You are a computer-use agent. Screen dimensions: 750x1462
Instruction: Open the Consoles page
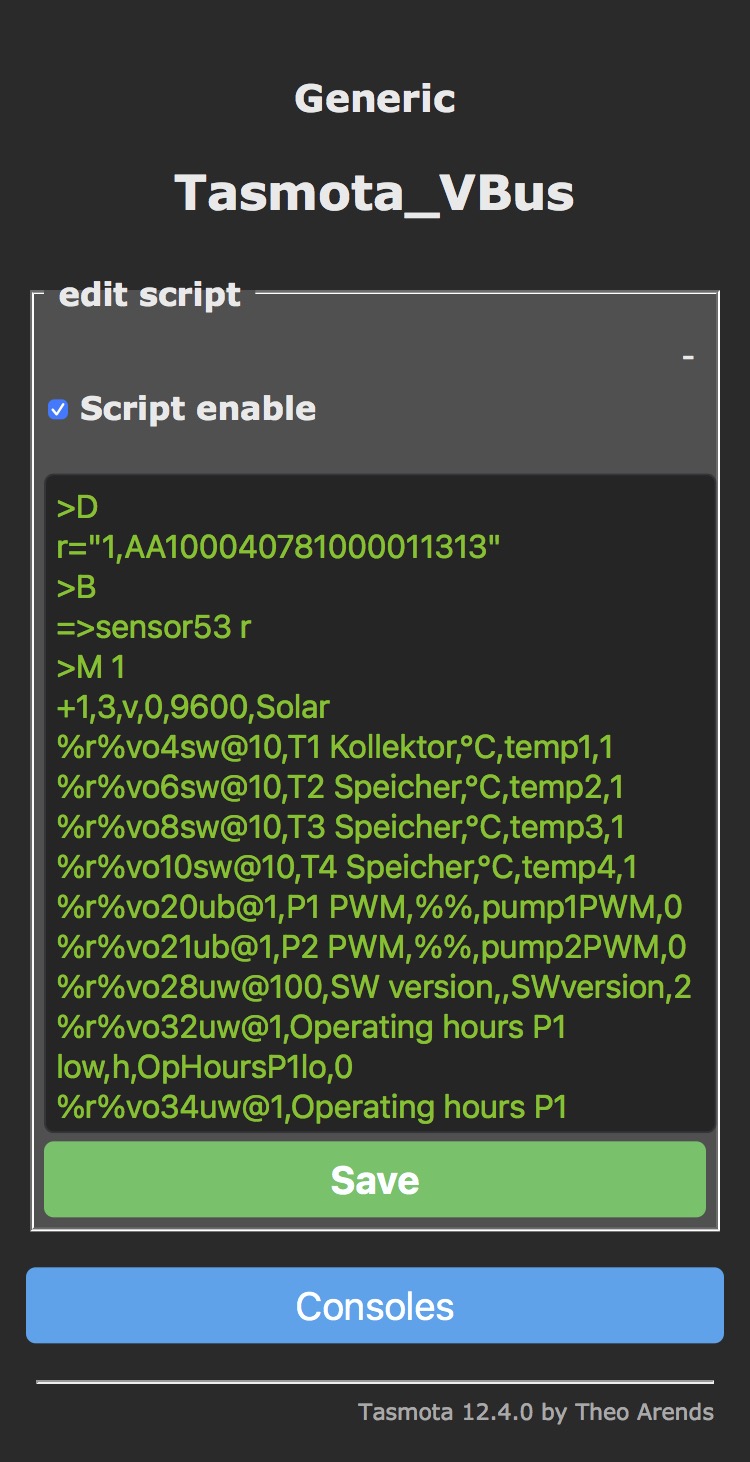point(375,1306)
